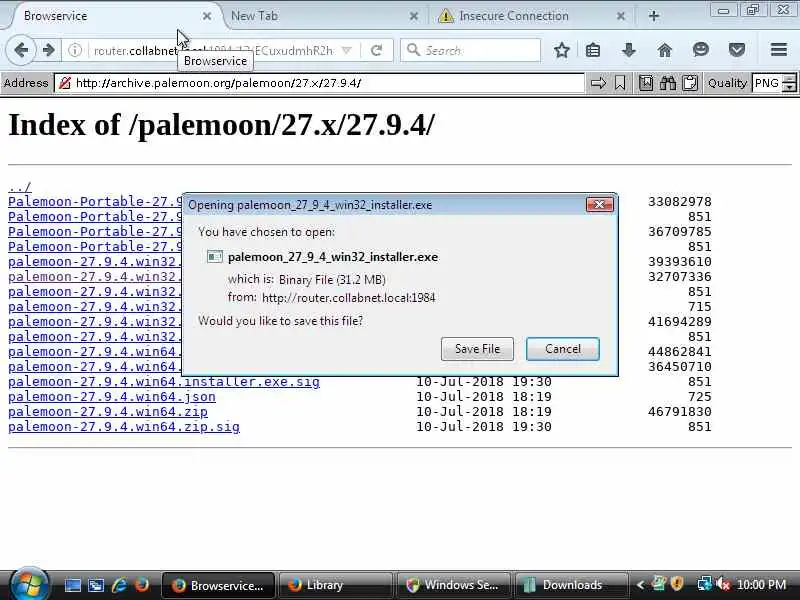Image resolution: width=800 pixels, height=600 pixels.
Task: Click the Go arrow next to Address bar
Action: point(598,83)
